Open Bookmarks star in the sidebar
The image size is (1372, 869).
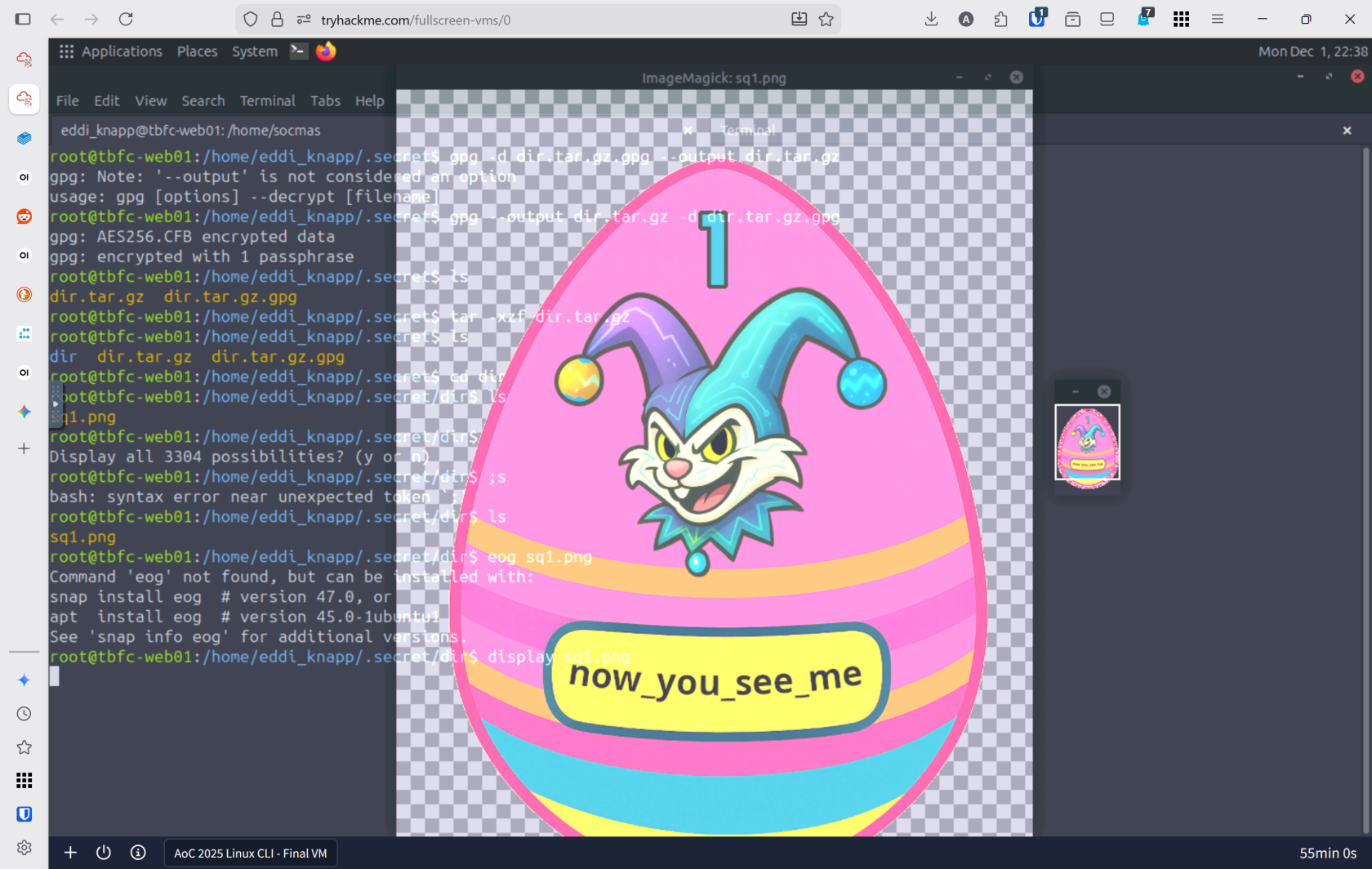[24, 747]
